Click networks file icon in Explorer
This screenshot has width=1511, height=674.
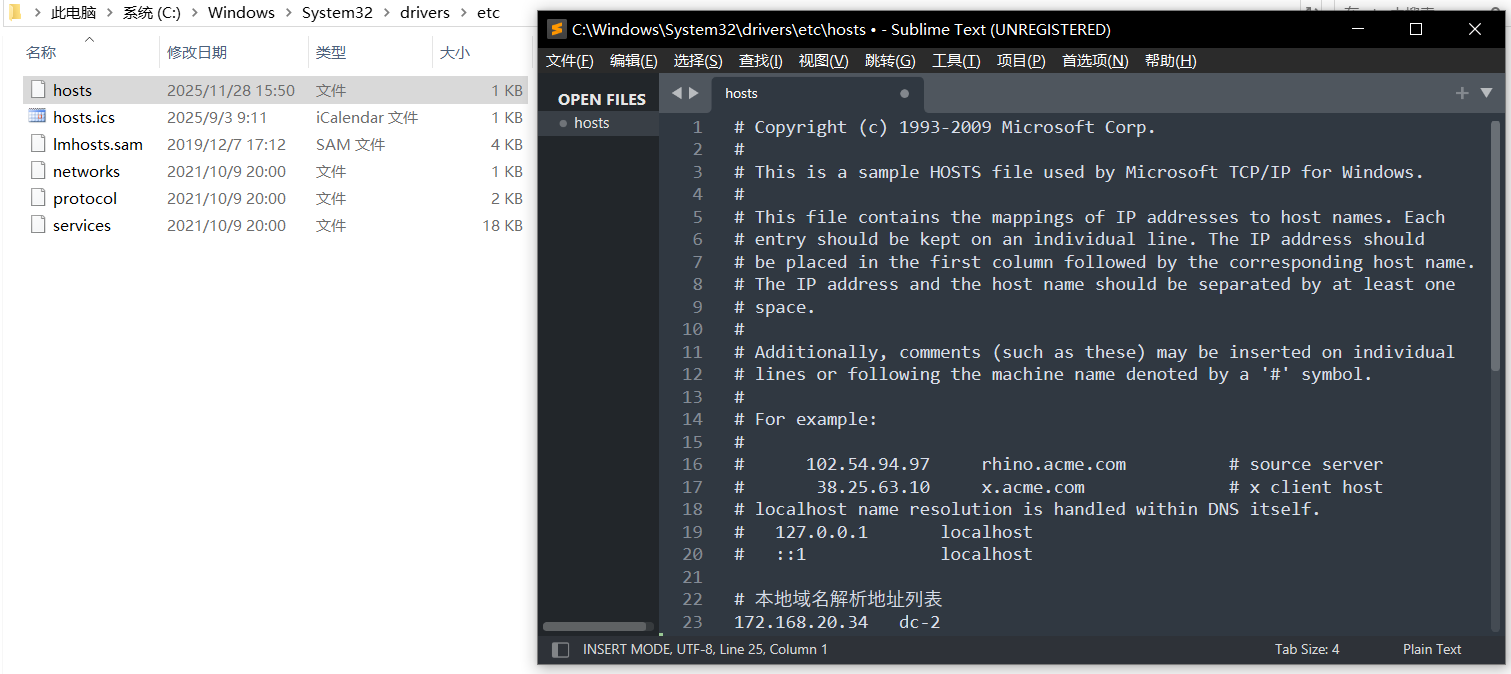point(38,171)
